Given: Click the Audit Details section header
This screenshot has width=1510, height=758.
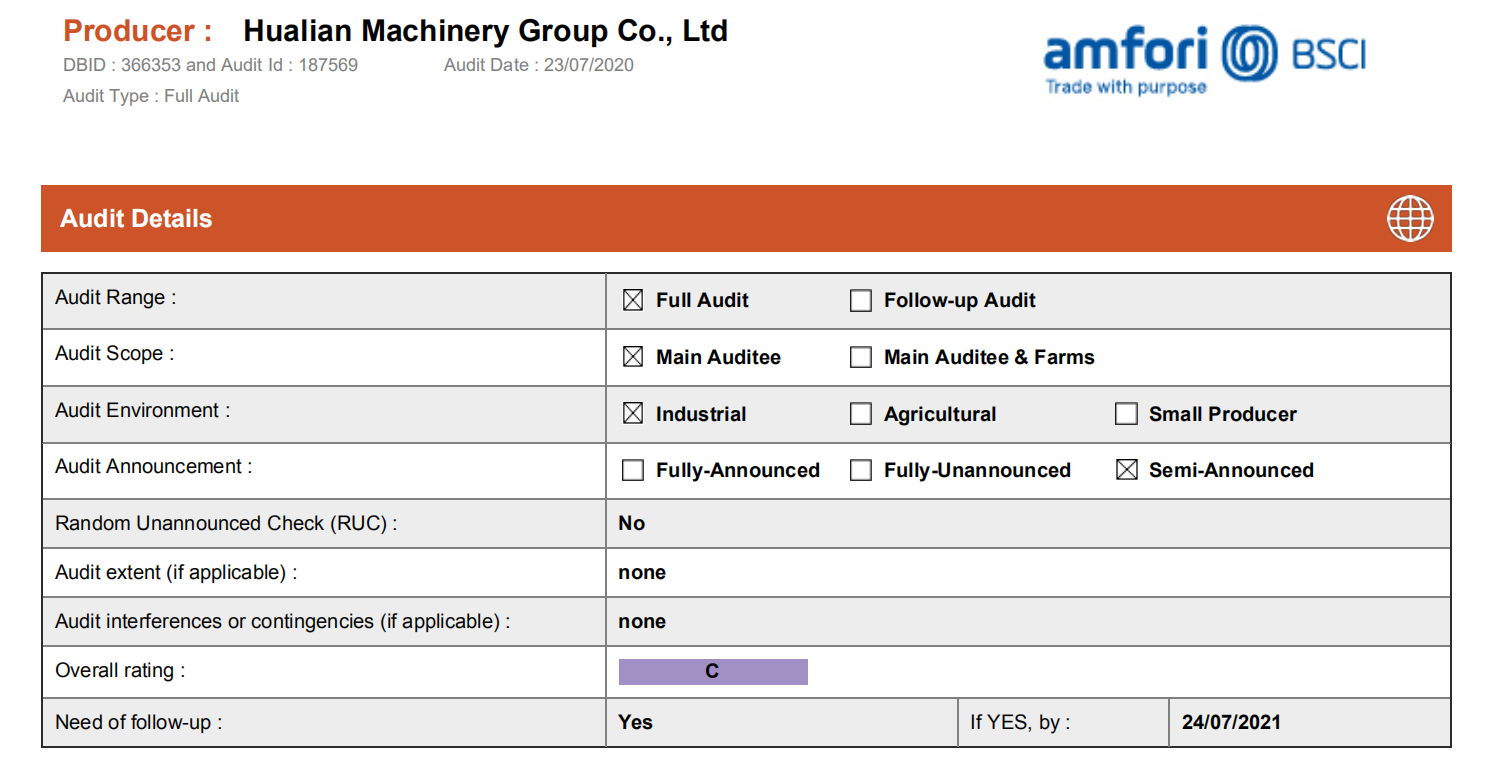Looking at the screenshot, I should [x=746, y=218].
